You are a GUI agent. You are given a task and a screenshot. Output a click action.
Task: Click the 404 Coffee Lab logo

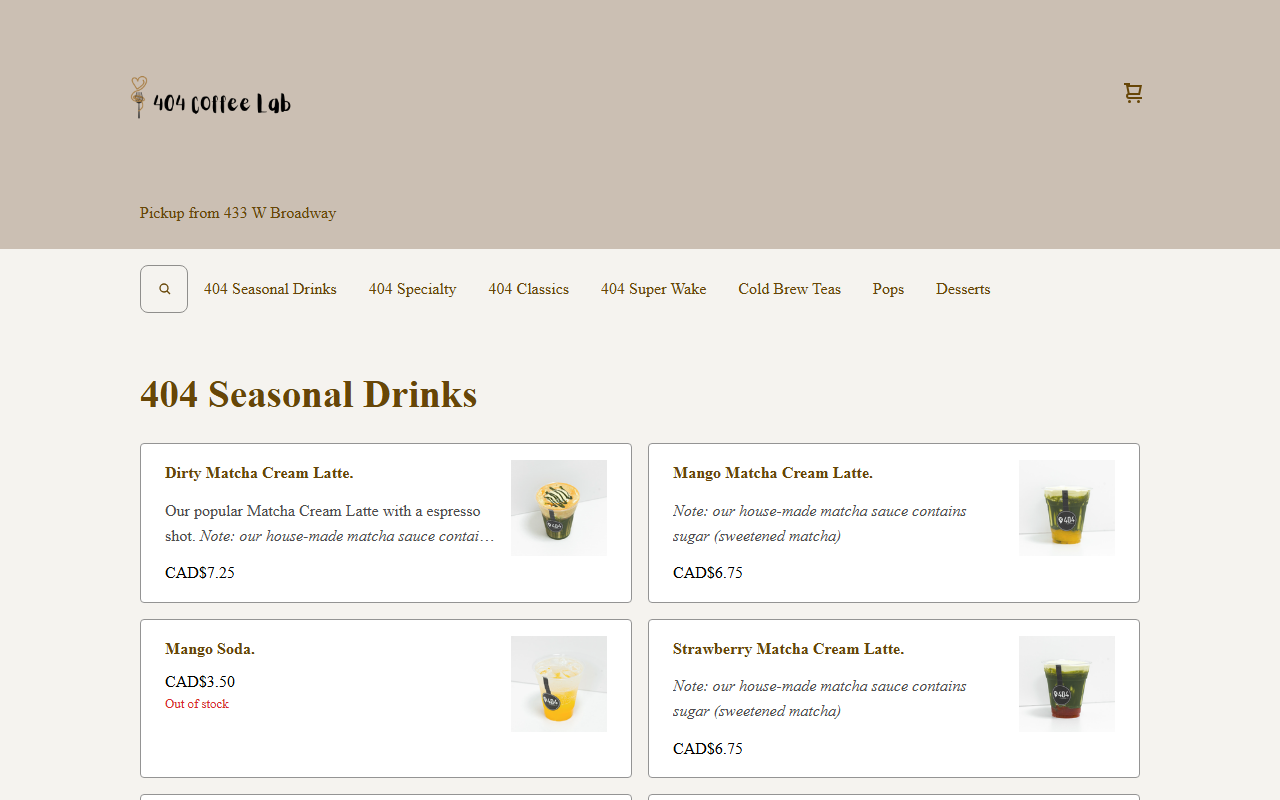click(211, 98)
